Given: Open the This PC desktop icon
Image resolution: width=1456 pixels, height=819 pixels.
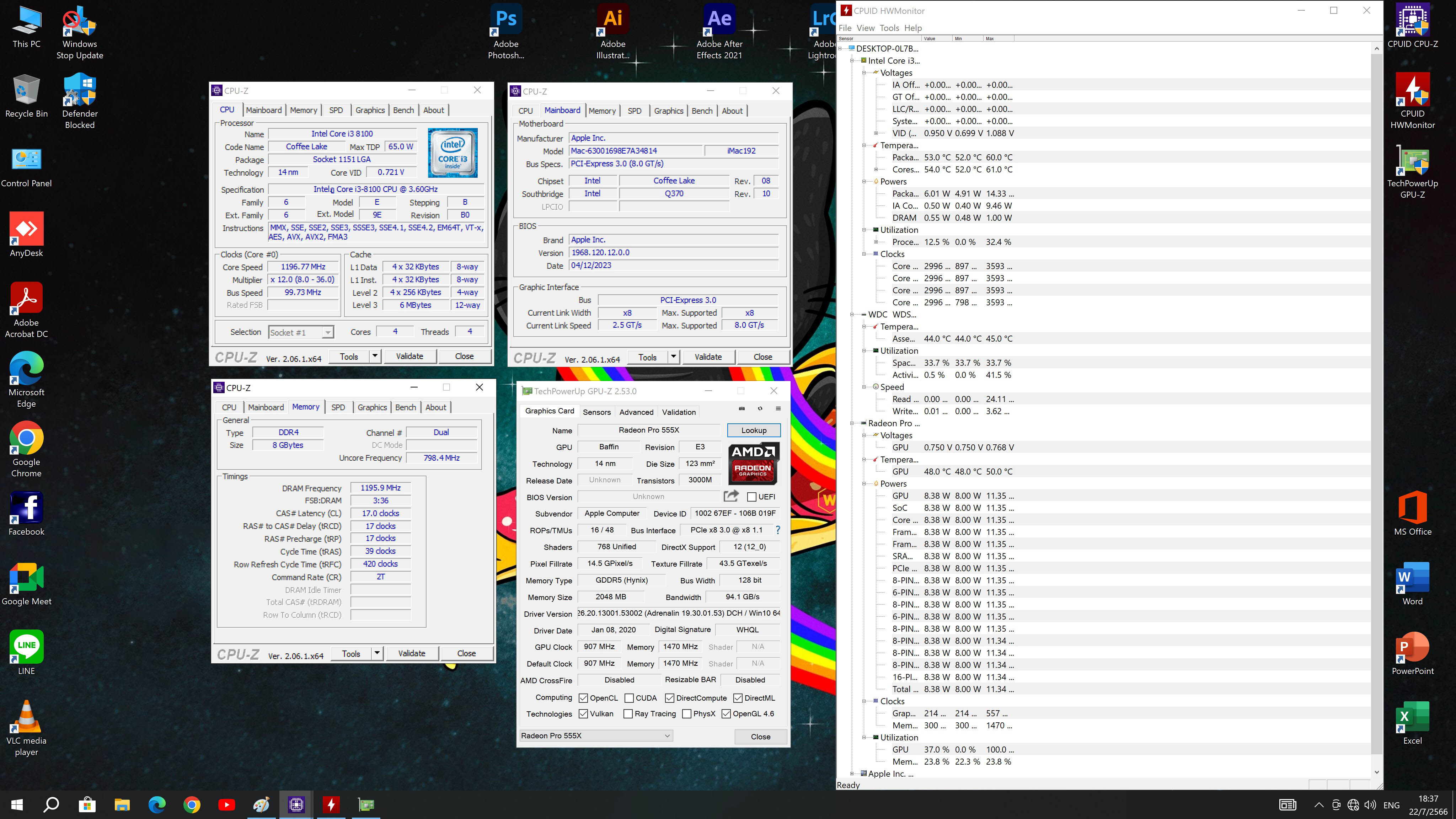Looking at the screenshot, I should click(27, 27).
